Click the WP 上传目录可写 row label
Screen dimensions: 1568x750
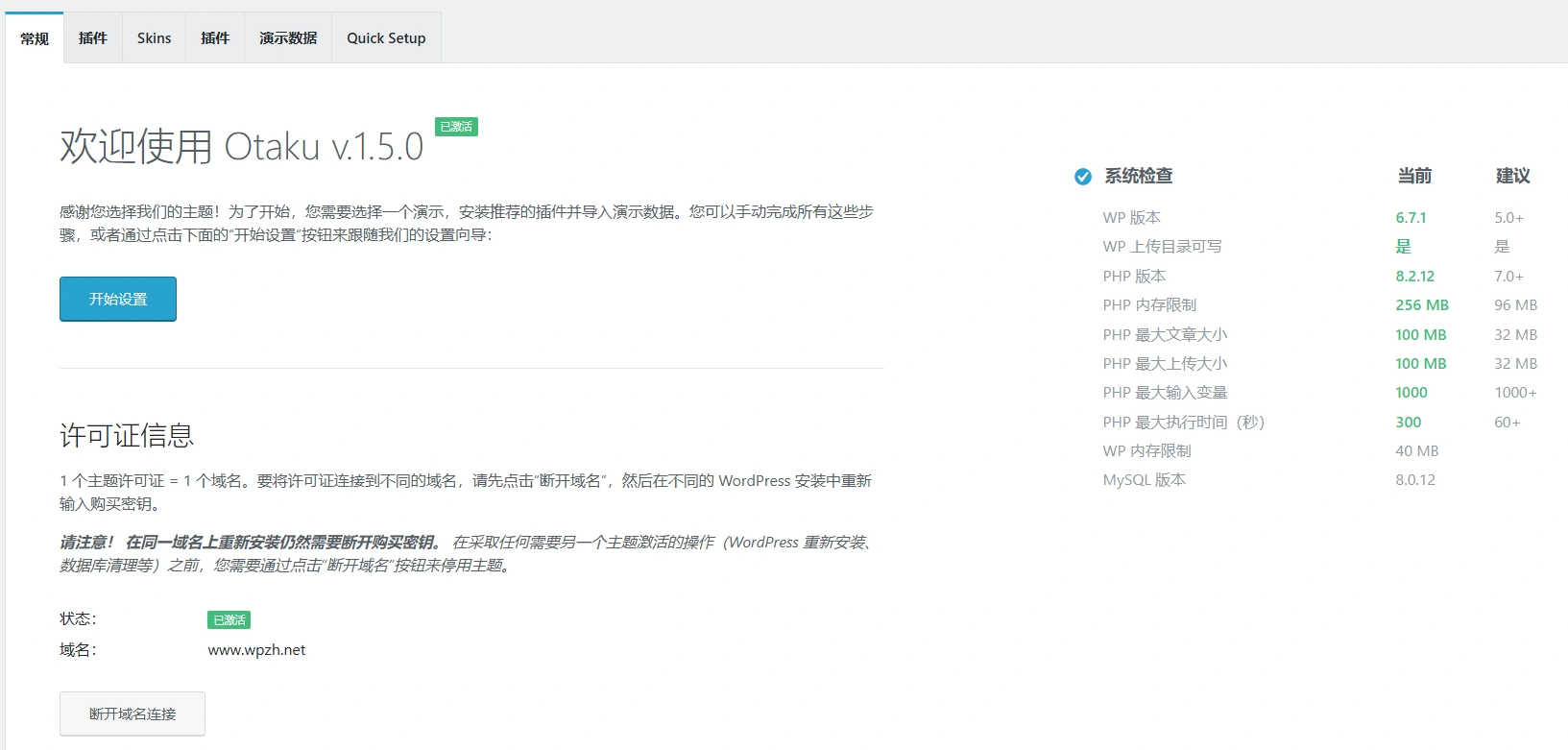pos(1162,247)
